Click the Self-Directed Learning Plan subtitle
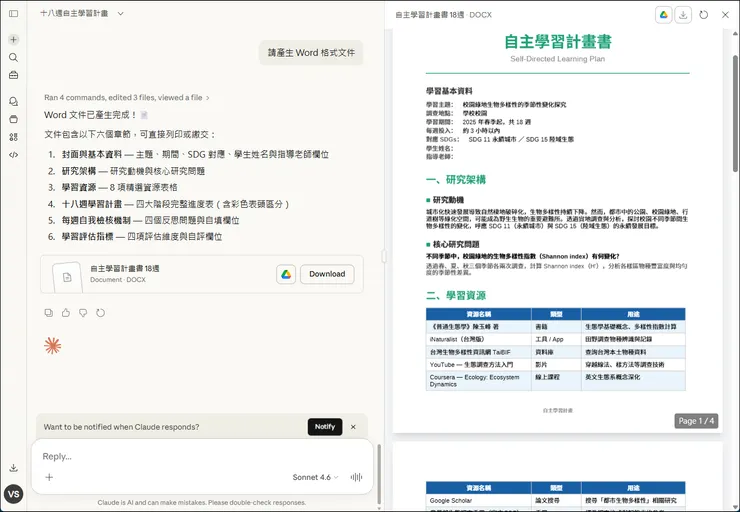Viewport: 740px width, 512px height. [x=557, y=59]
